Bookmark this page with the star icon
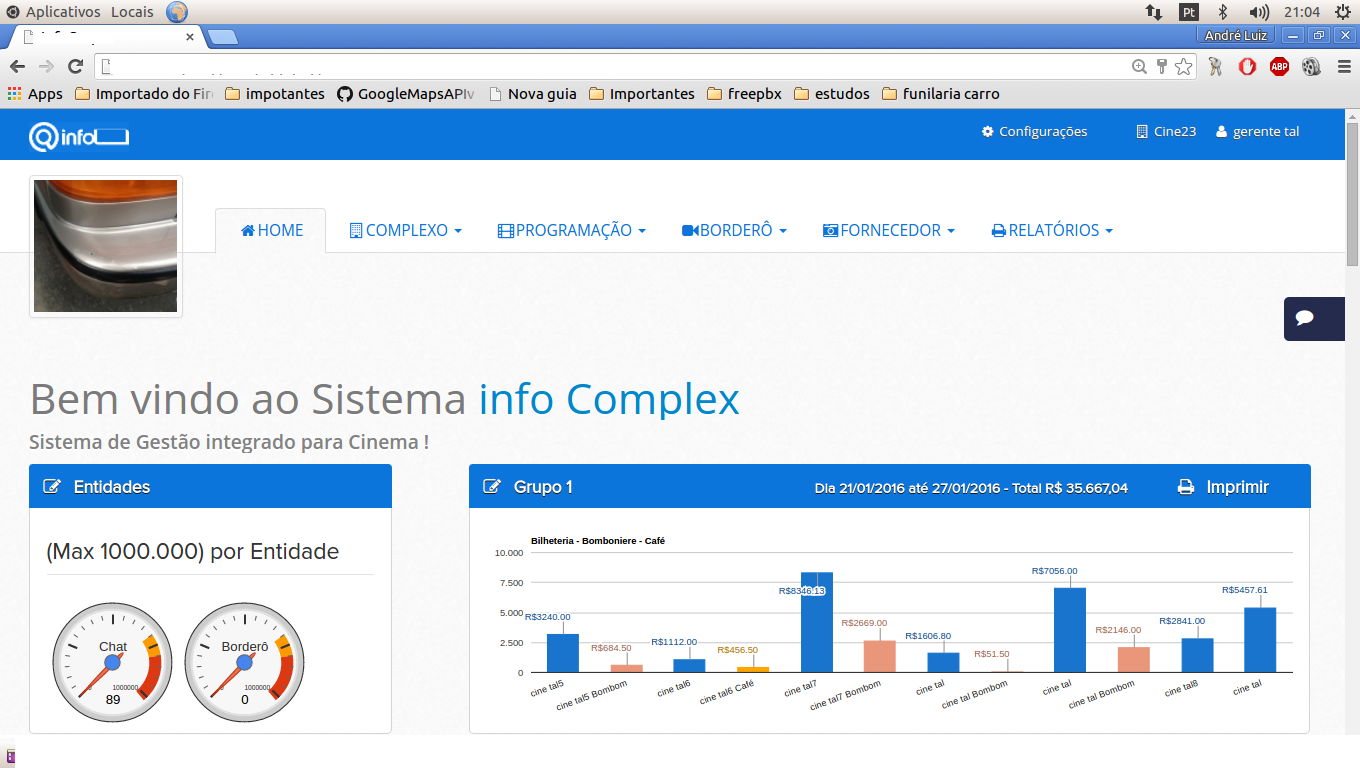Viewport: 1360px width, 768px height. [1184, 67]
